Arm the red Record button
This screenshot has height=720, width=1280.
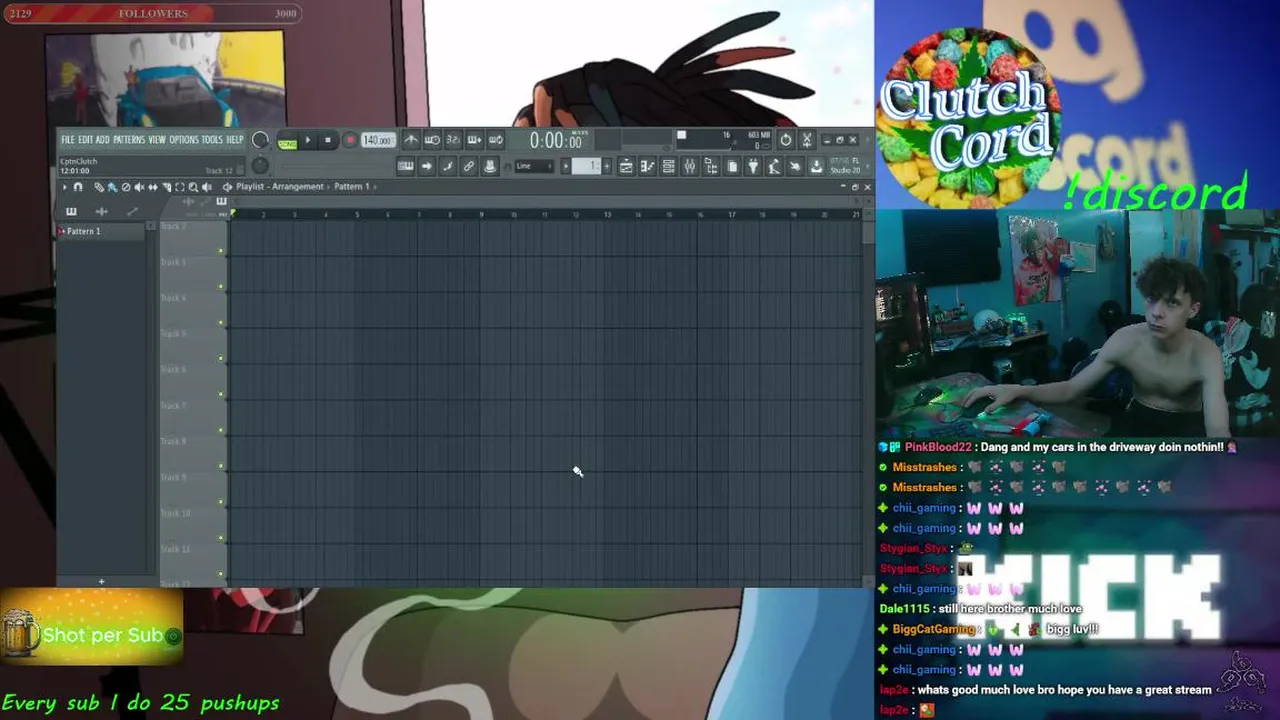coord(350,140)
